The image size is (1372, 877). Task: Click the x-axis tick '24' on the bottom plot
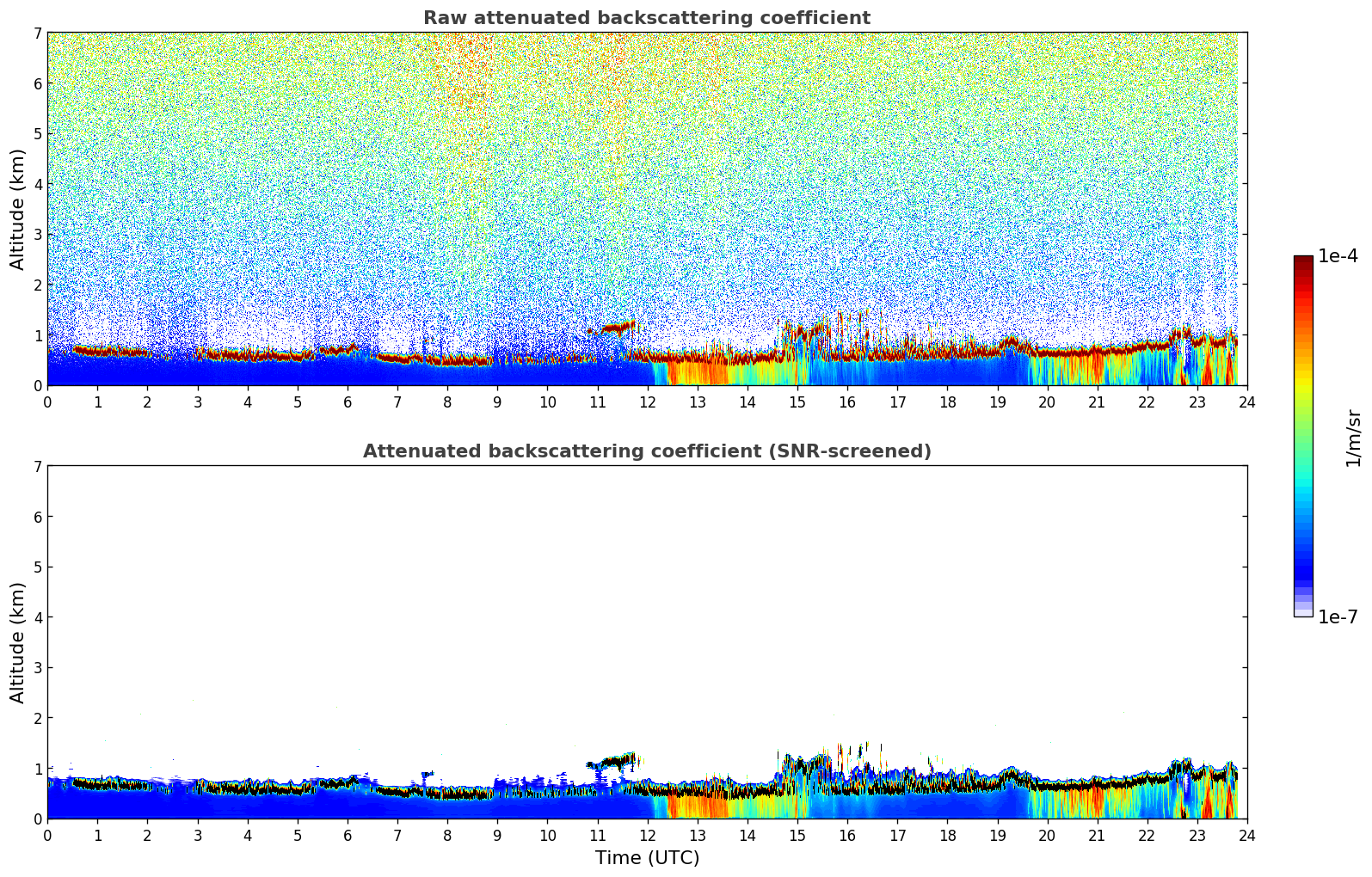point(1247,835)
